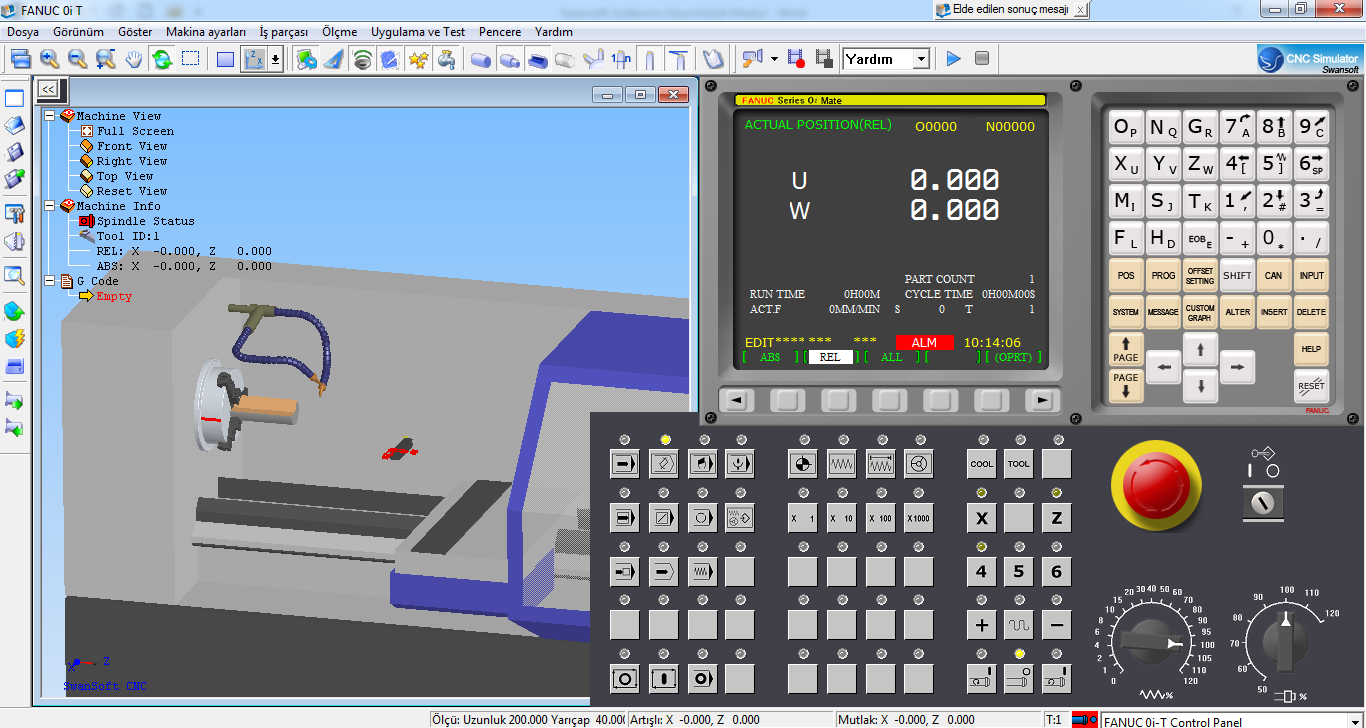Toggle the X1000 increment button

click(919, 518)
